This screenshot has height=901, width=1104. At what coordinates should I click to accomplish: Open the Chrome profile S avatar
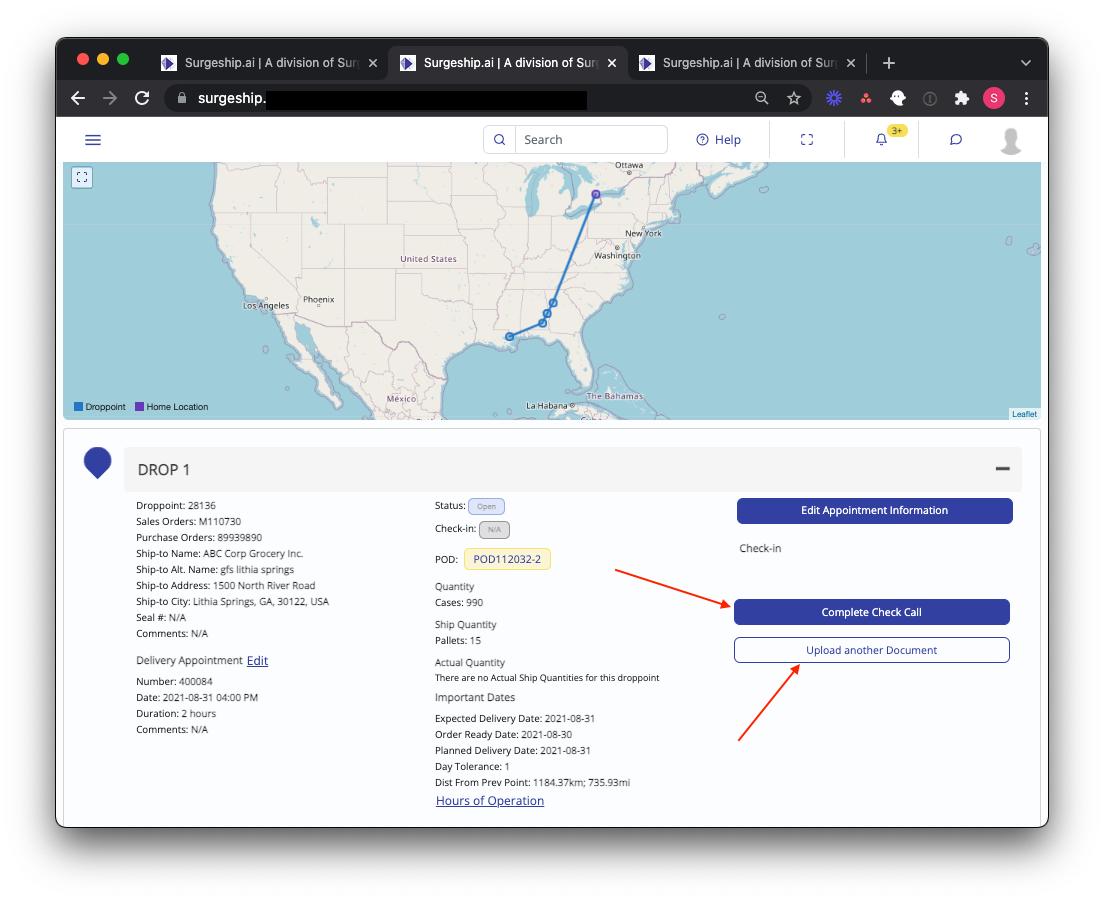click(993, 98)
